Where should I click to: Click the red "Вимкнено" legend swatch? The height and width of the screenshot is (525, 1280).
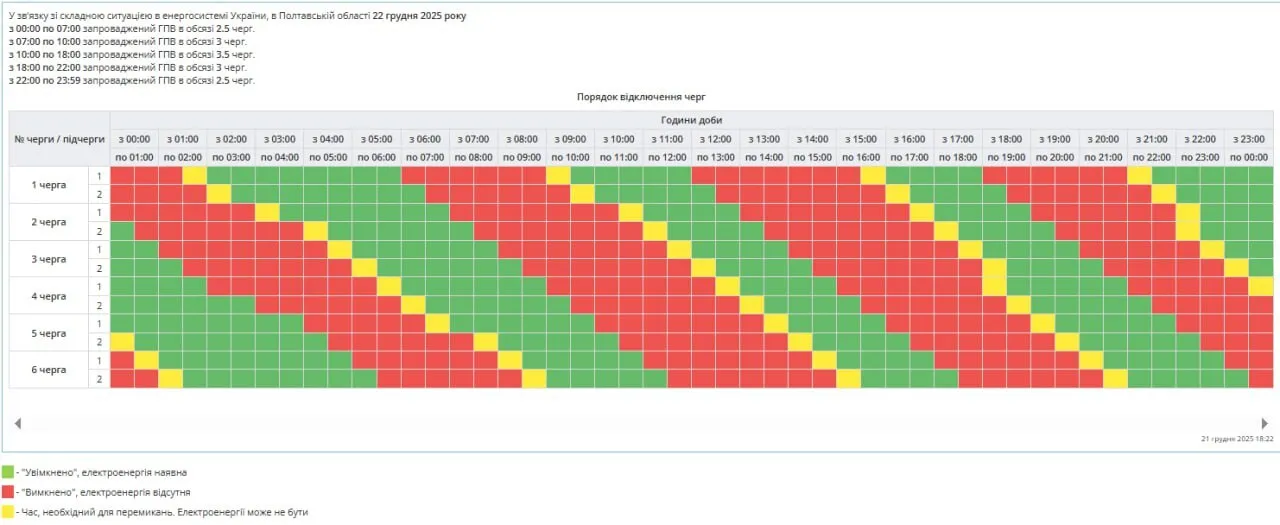tap(7, 492)
